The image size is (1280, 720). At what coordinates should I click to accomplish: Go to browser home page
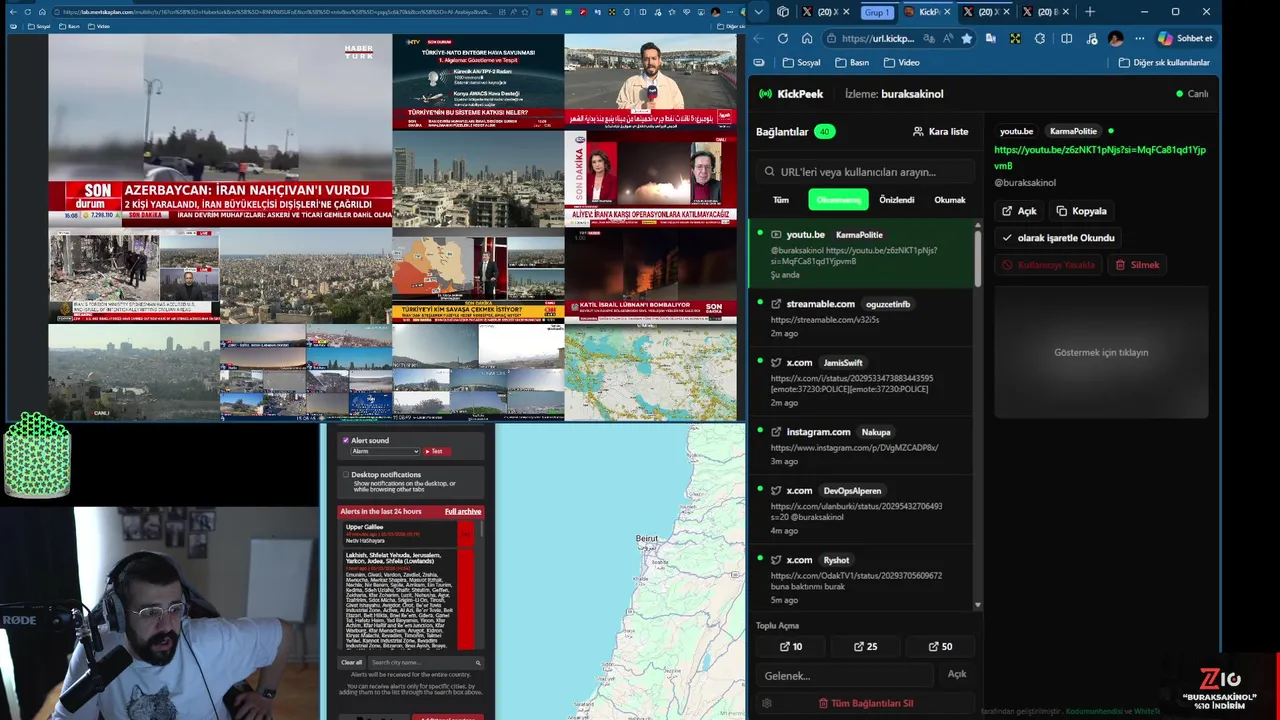pos(806,38)
